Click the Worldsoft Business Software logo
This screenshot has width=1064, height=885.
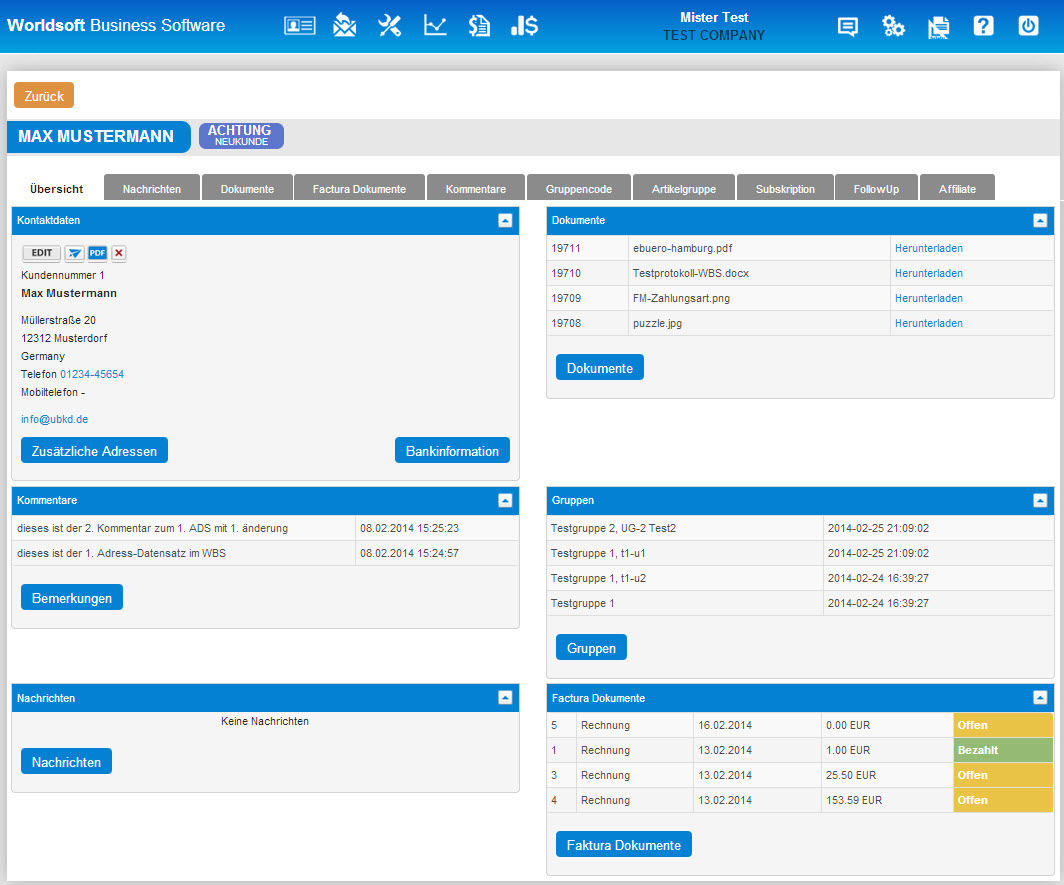(x=116, y=26)
